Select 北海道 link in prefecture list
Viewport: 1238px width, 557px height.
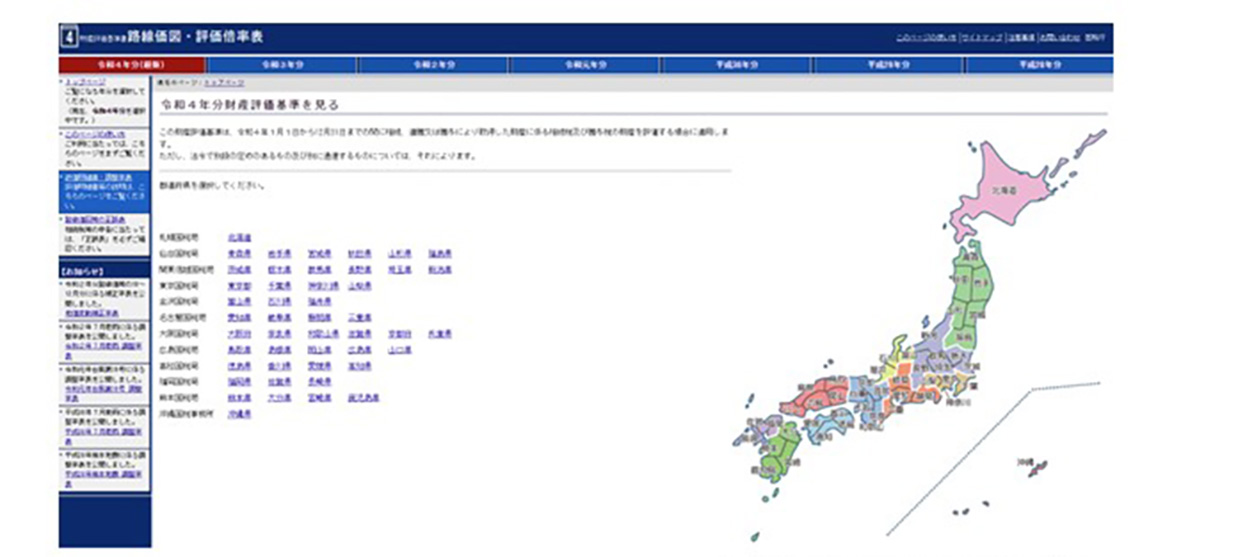(238, 238)
